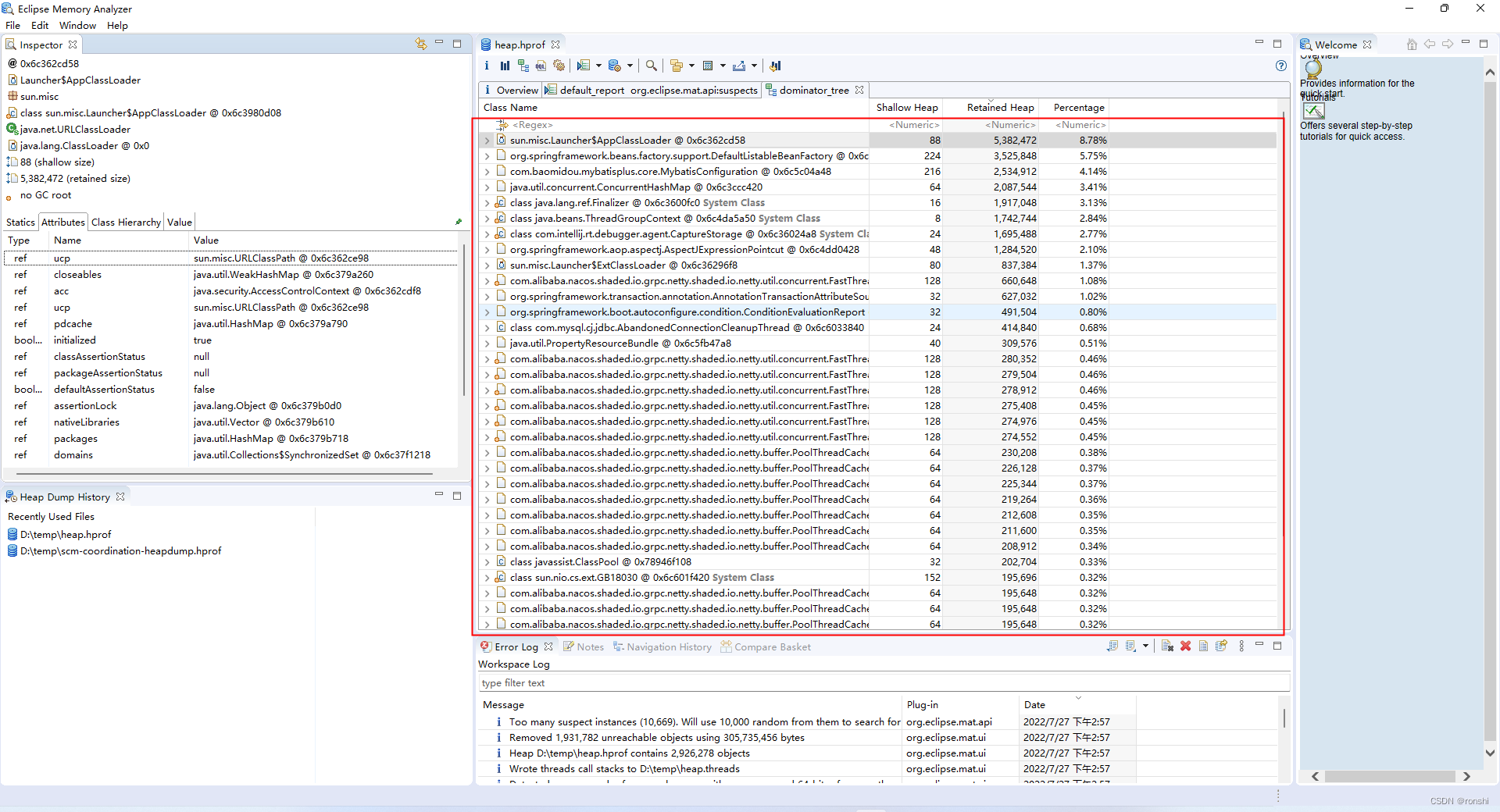This screenshot has width=1500, height=812.
Task: Open the OQL query editor
Action: click(541, 66)
